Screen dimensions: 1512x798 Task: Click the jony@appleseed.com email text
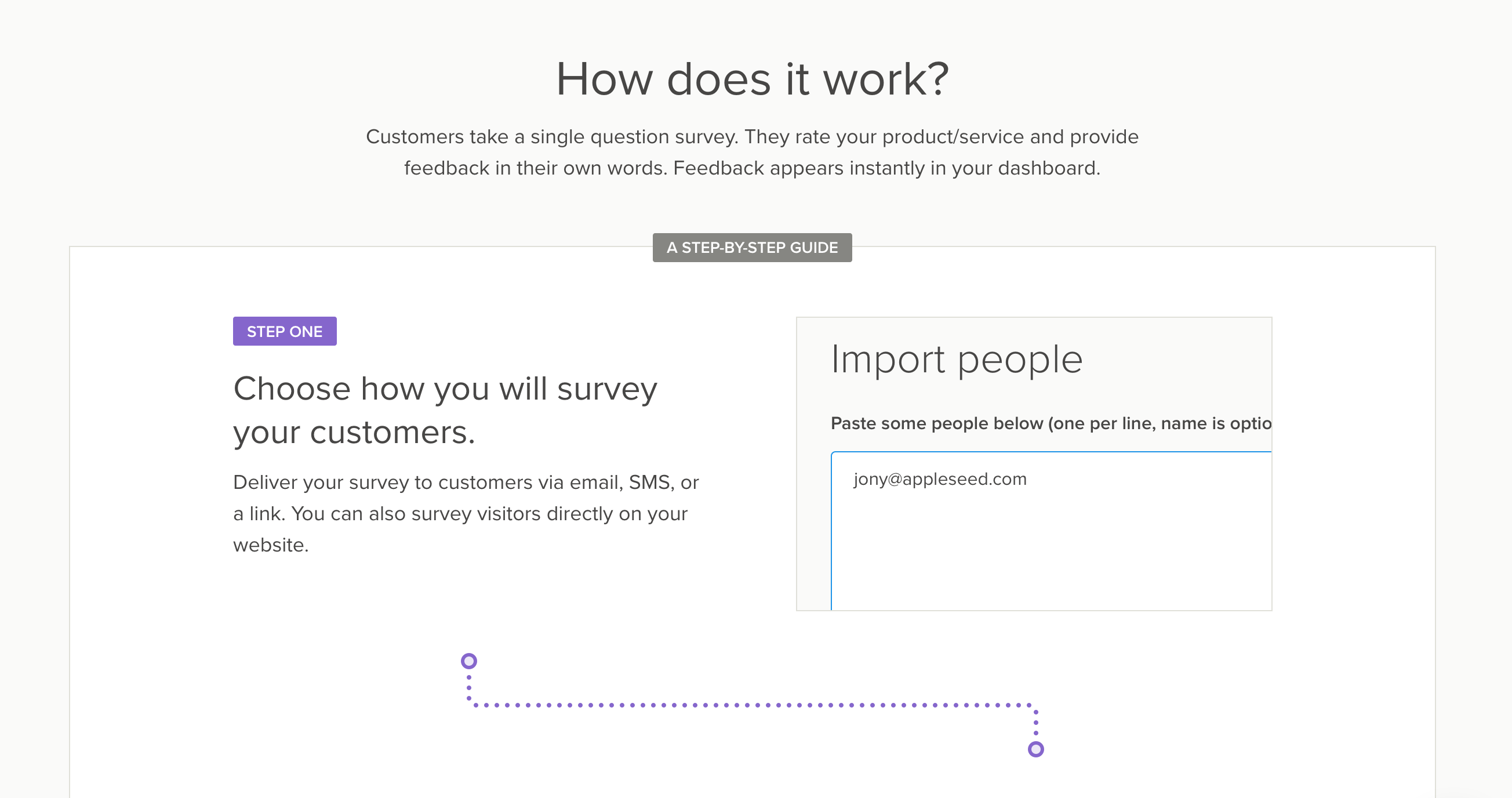tap(940, 479)
